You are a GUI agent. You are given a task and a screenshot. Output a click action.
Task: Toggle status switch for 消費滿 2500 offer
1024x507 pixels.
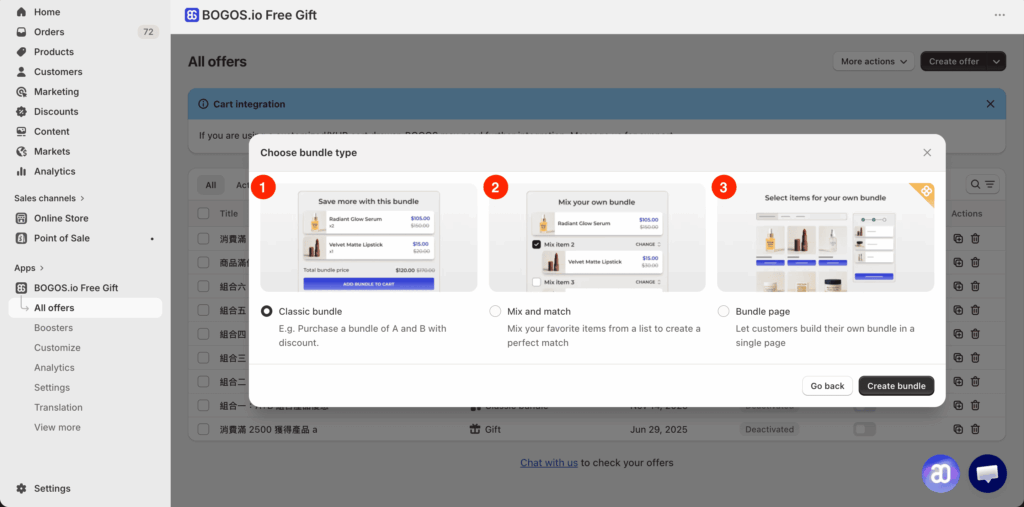865,429
